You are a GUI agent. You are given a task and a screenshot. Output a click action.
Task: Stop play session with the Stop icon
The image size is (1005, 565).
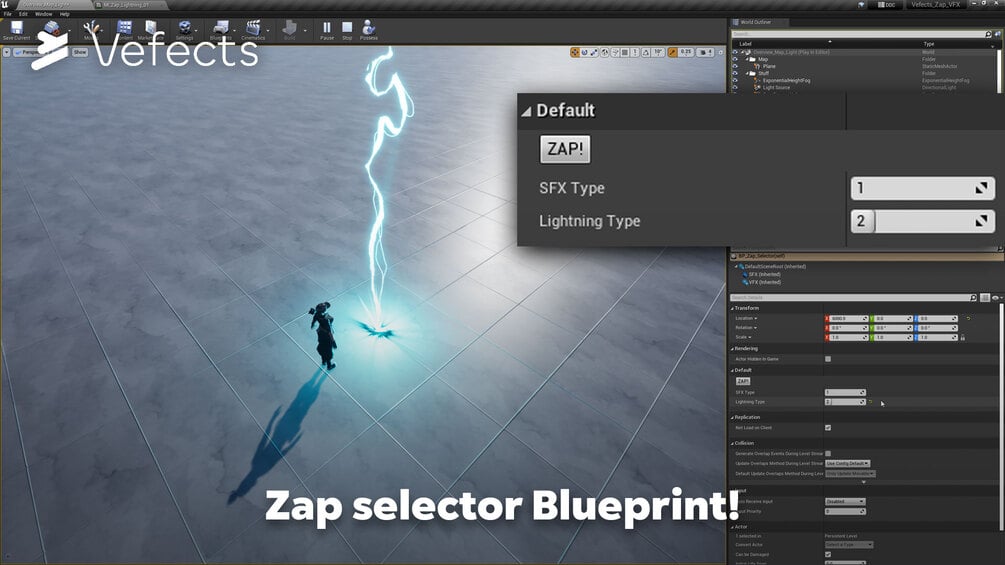[x=347, y=29]
